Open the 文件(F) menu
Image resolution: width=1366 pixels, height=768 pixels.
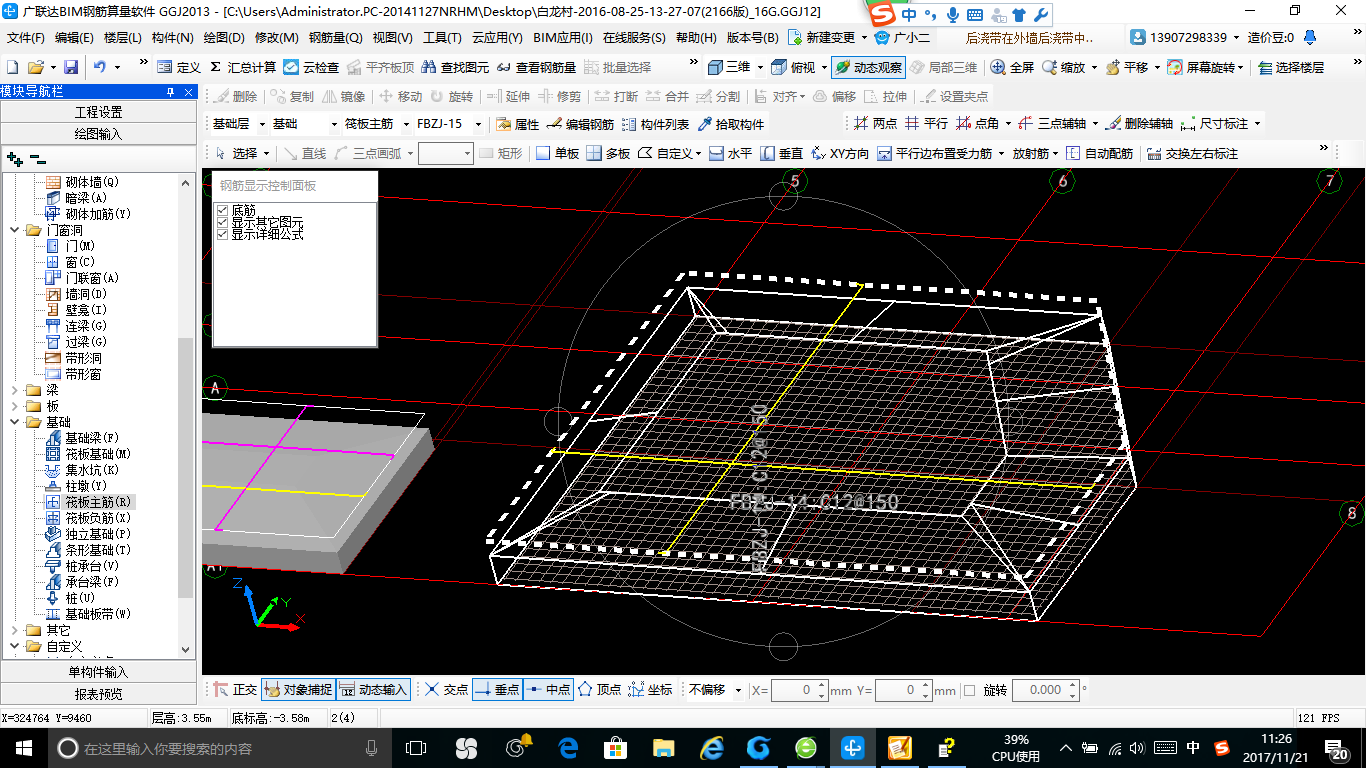[x=26, y=38]
